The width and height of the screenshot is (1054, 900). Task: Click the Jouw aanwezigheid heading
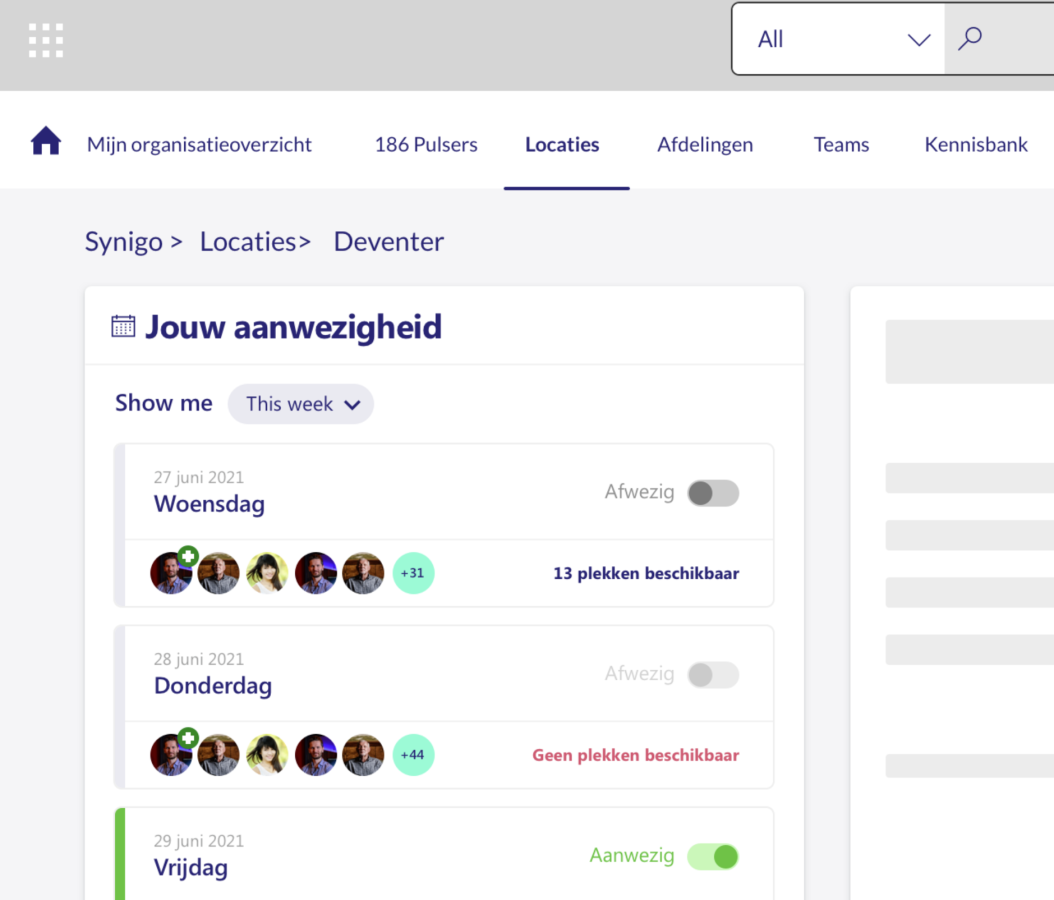294,327
